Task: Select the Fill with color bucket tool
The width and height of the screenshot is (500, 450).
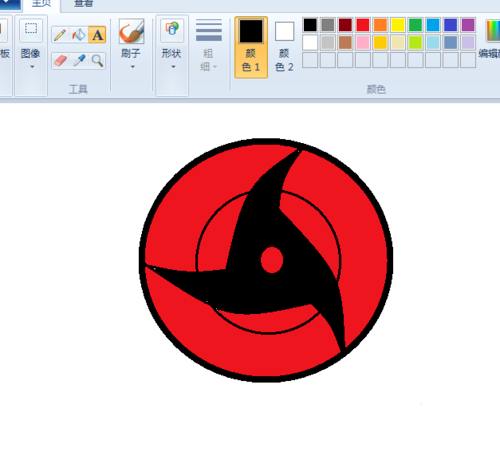Action: pos(79,35)
